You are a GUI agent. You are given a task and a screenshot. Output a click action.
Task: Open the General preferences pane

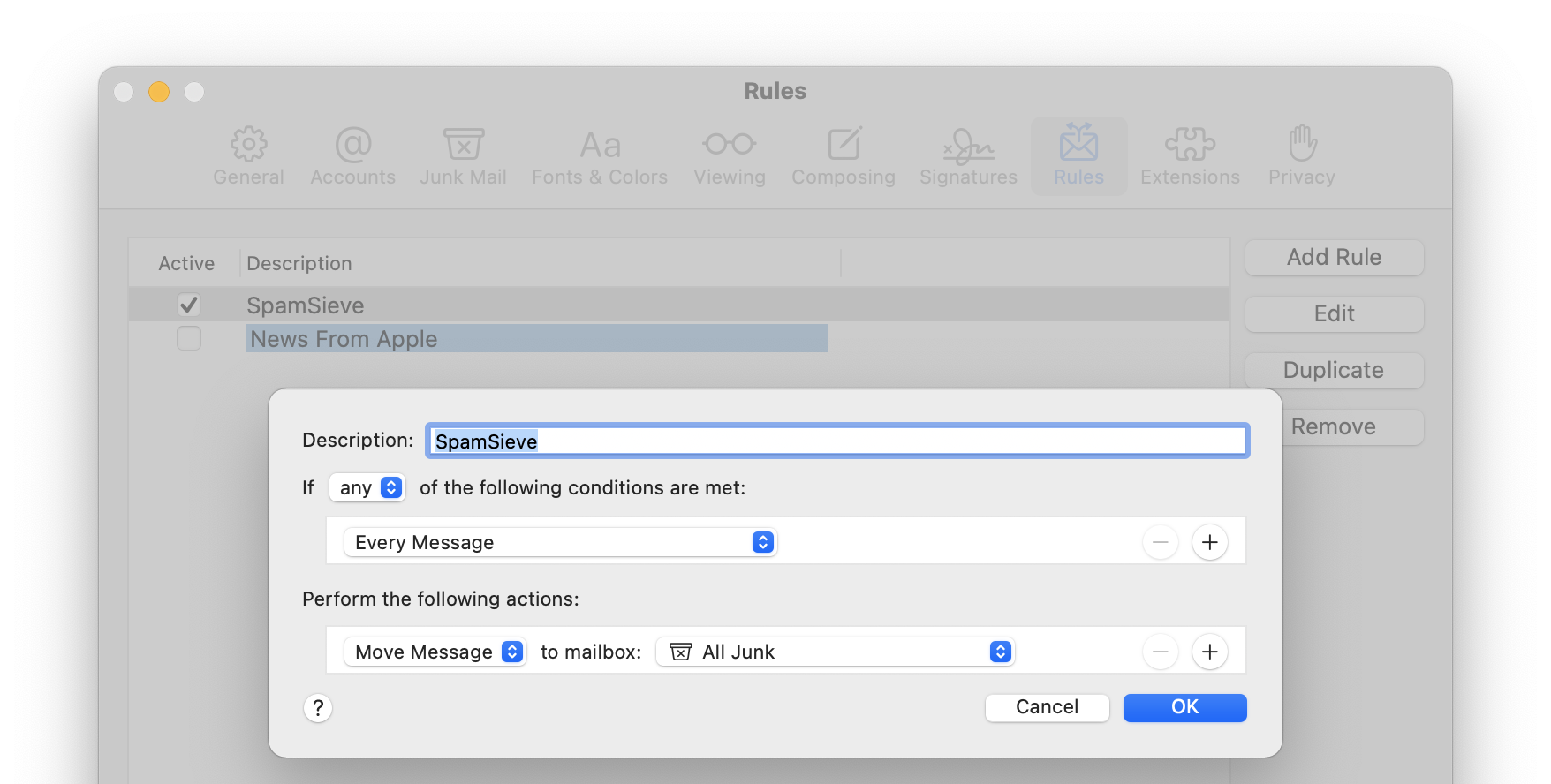pyautogui.click(x=248, y=156)
